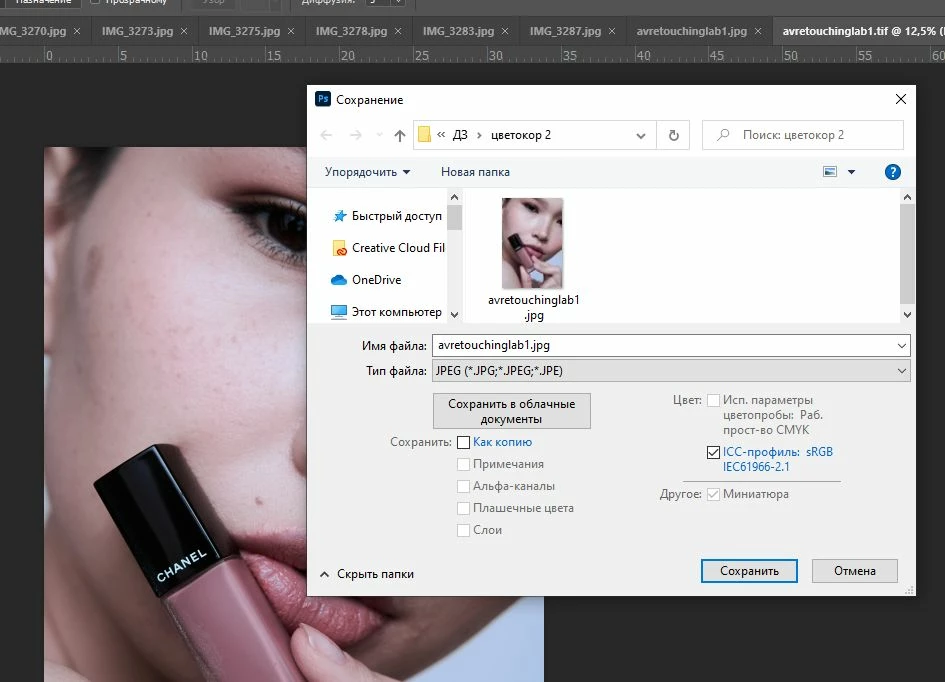
Task: Open Quick access (Быстрый доступ) location
Action: point(387,216)
